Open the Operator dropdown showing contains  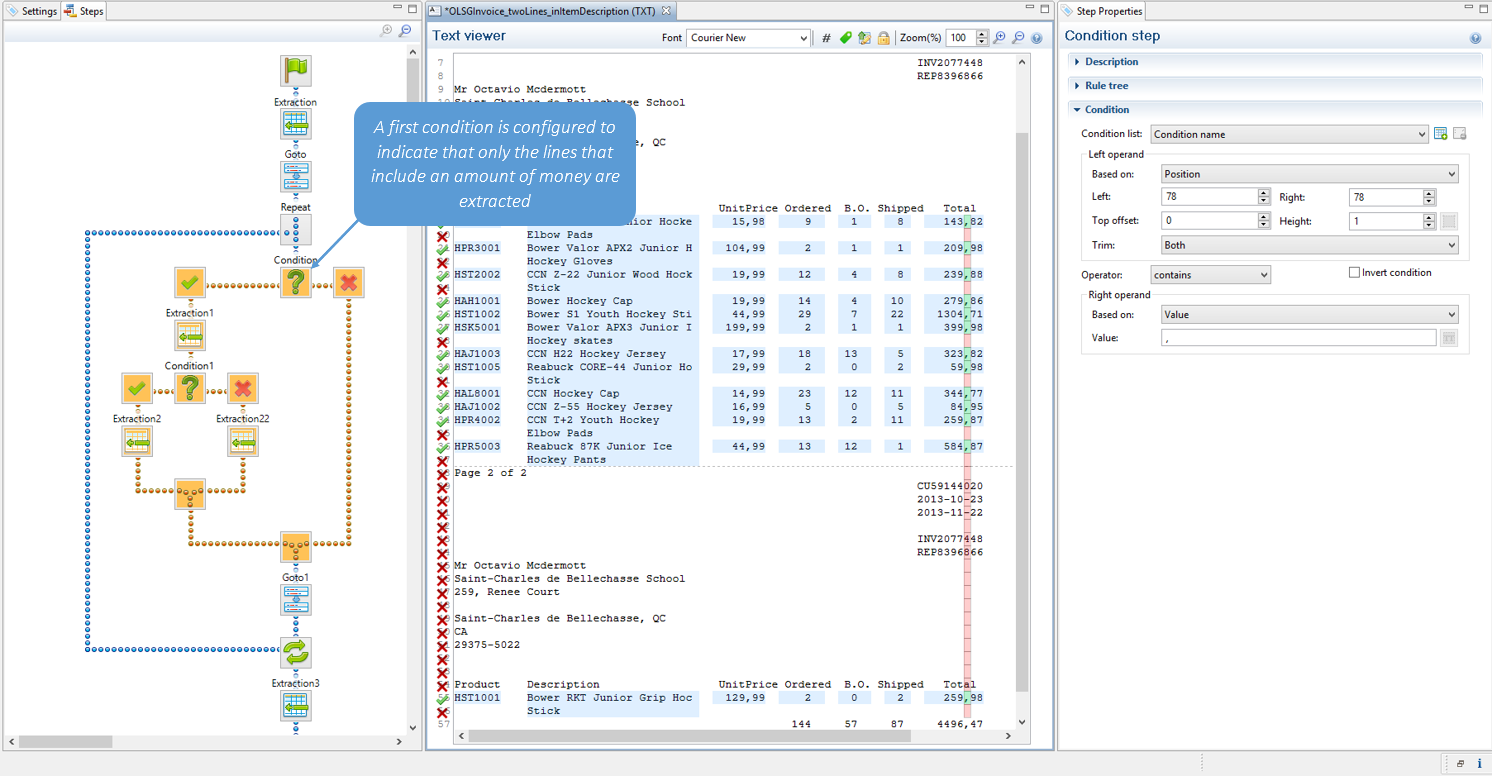tap(1210, 275)
